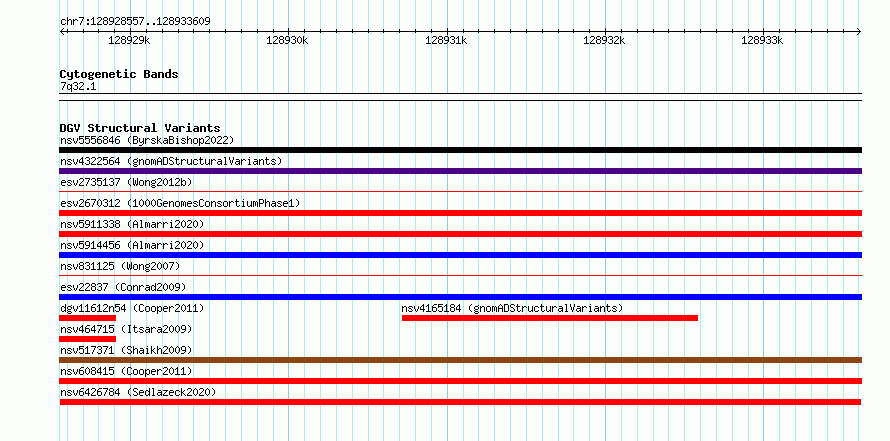890x441 pixels.
Task: Click the 128931k ruler position
Action: (446, 40)
